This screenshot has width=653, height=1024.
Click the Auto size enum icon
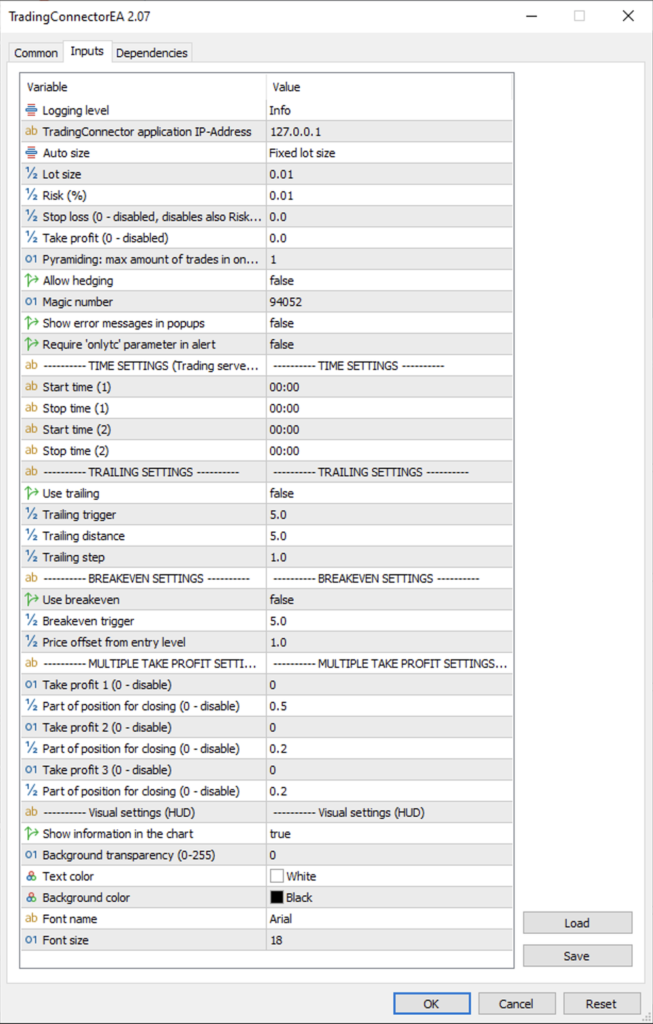(x=31, y=153)
